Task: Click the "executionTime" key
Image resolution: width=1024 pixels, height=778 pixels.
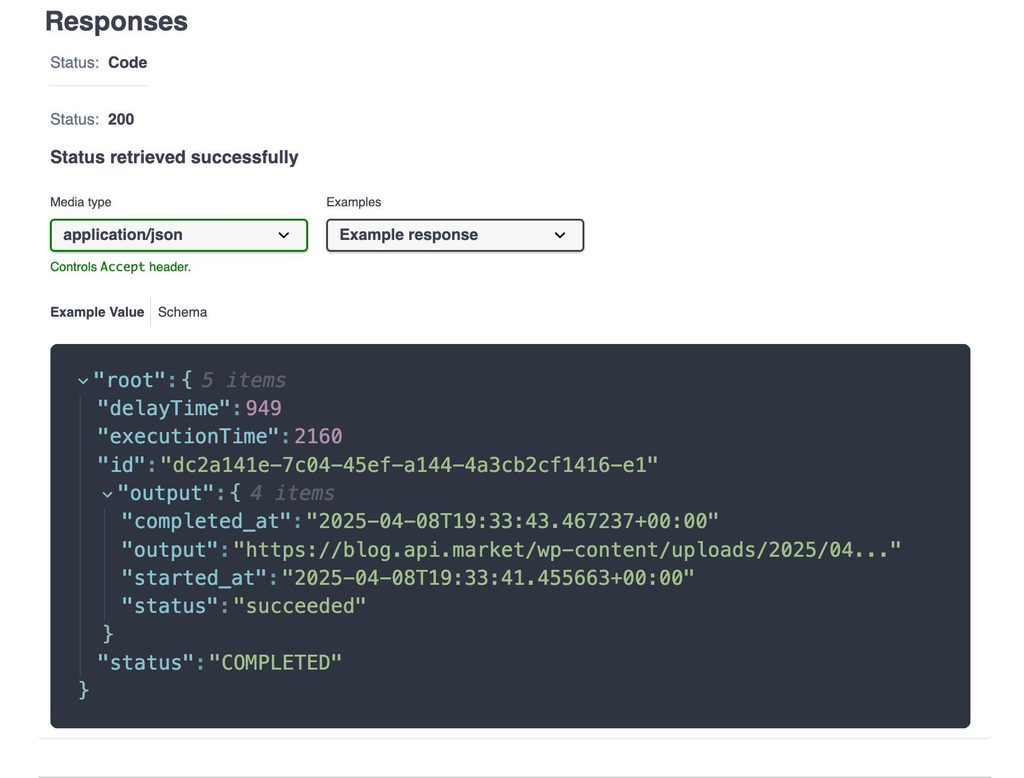Action: pos(188,436)
